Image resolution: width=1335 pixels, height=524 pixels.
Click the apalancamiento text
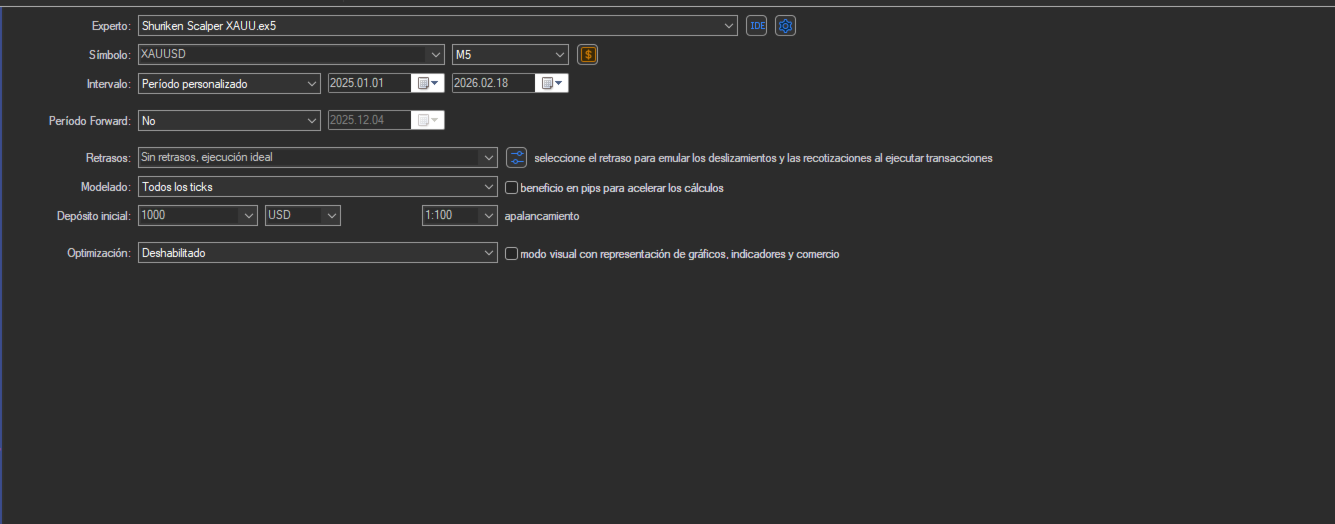(542, 216)
